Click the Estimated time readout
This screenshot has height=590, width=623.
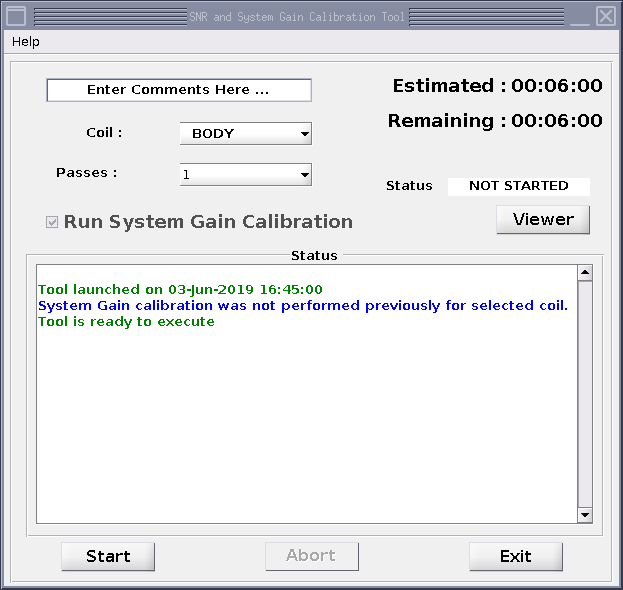coord(497,86)
